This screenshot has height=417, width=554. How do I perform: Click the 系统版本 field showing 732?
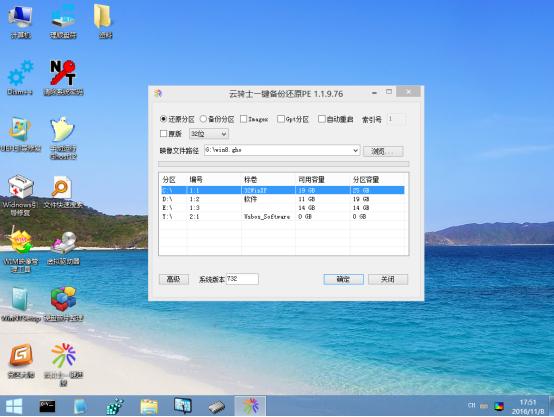pyautogui.click(x=242, y=279)
